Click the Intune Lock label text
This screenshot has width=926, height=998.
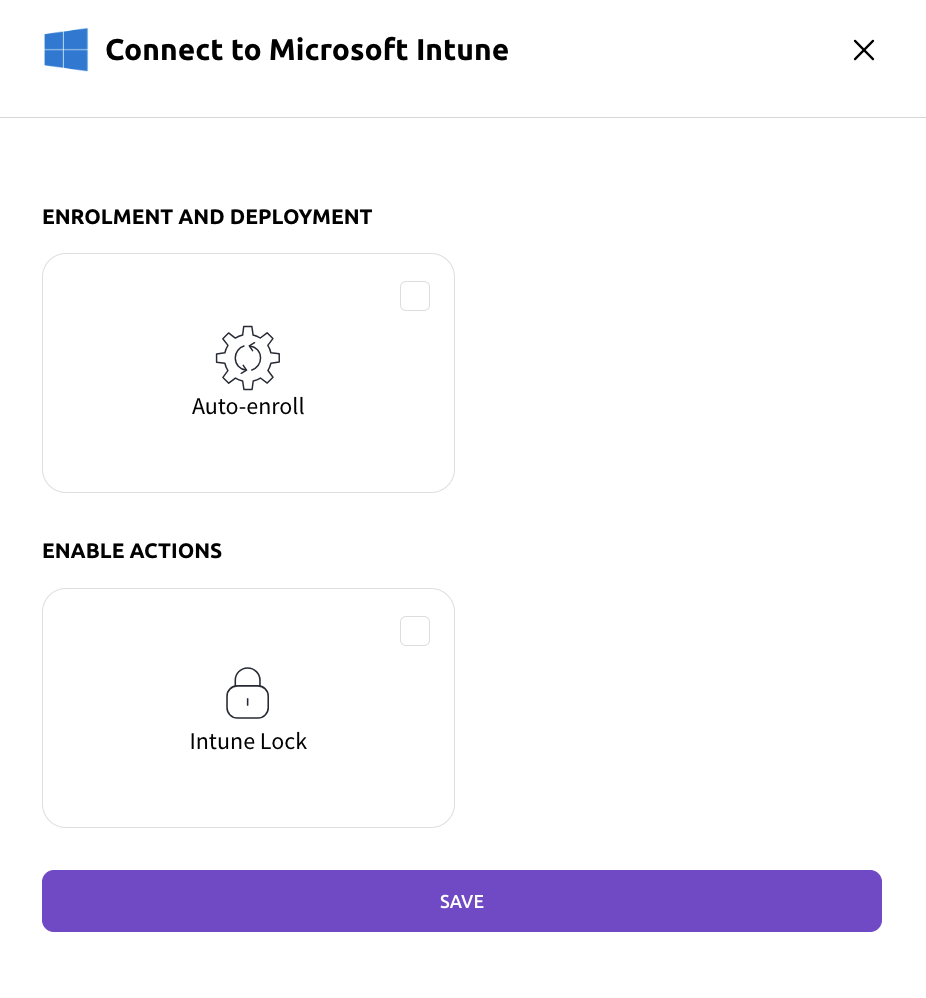[x=247, y=741]
